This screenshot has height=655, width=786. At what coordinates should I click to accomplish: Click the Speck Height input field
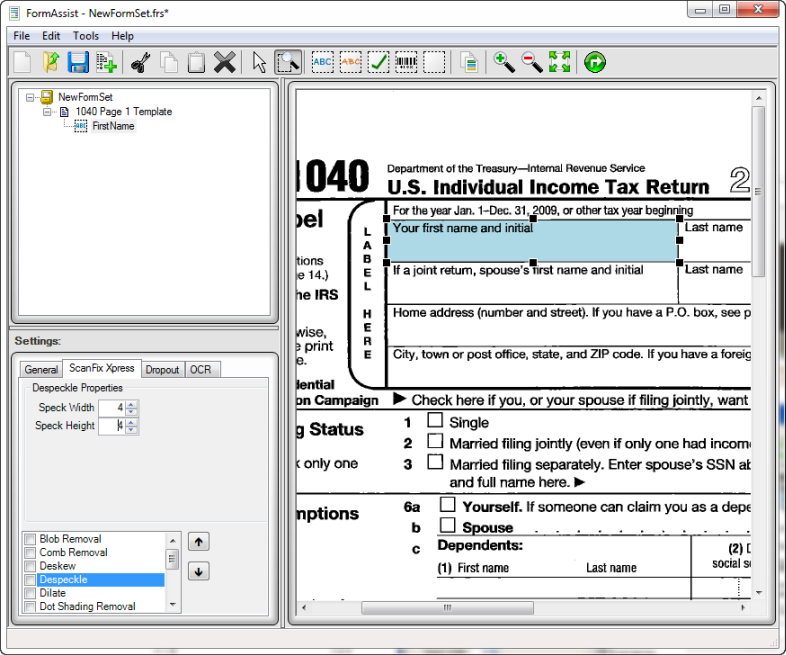pos(112,426)
